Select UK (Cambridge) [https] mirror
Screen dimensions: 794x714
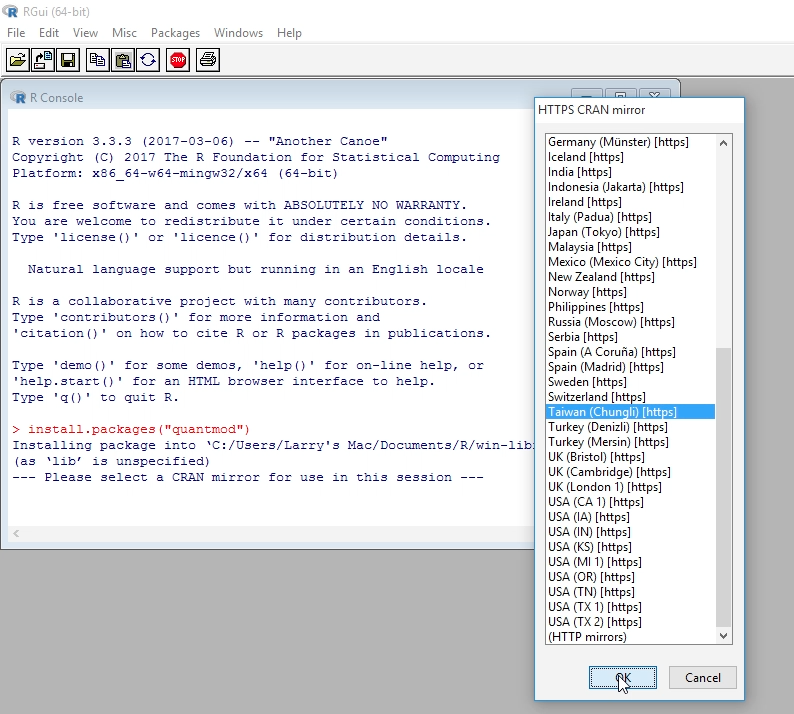coord(630,472)
